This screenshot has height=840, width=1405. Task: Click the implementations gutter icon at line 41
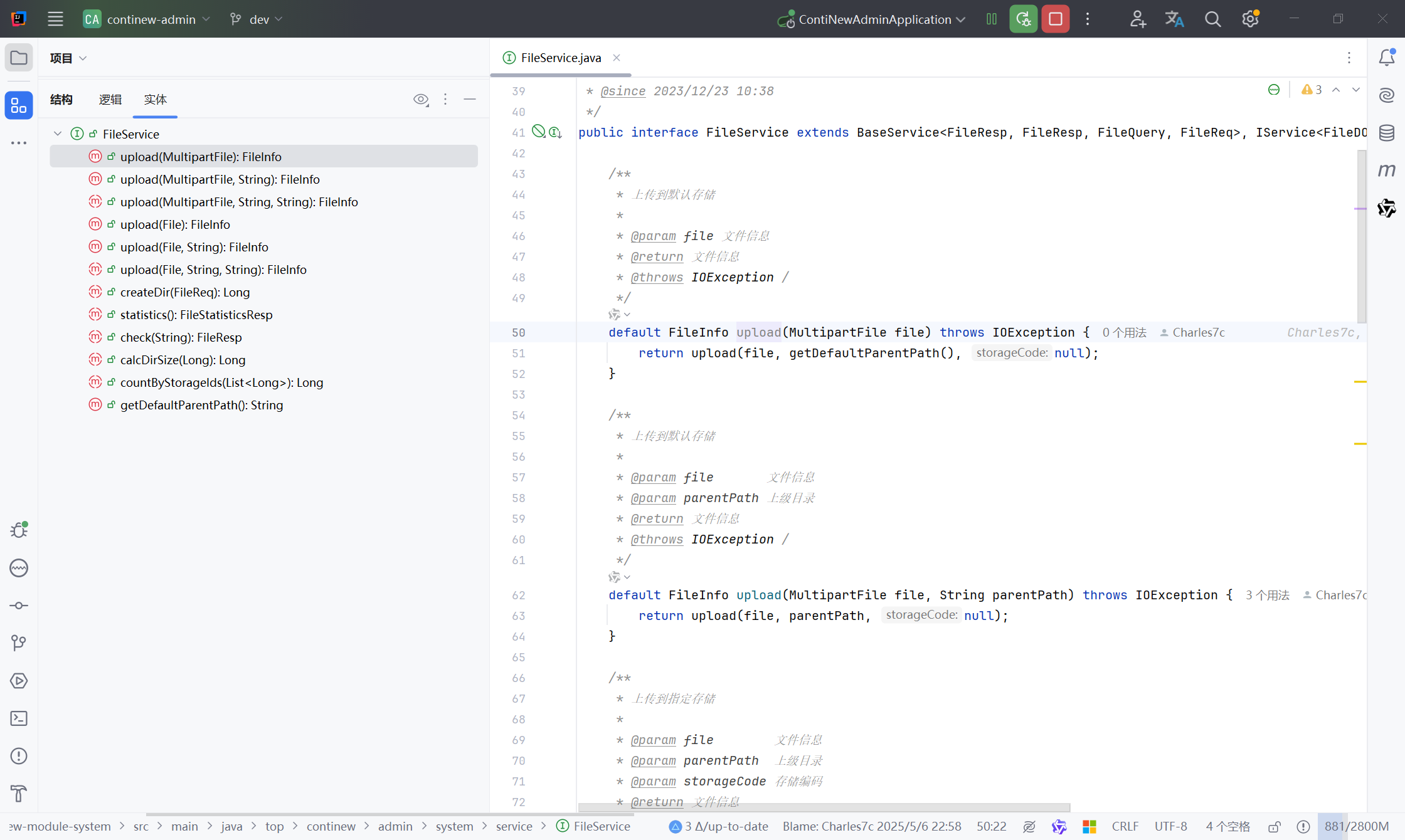pyautogui.click(x=555, y=132)
